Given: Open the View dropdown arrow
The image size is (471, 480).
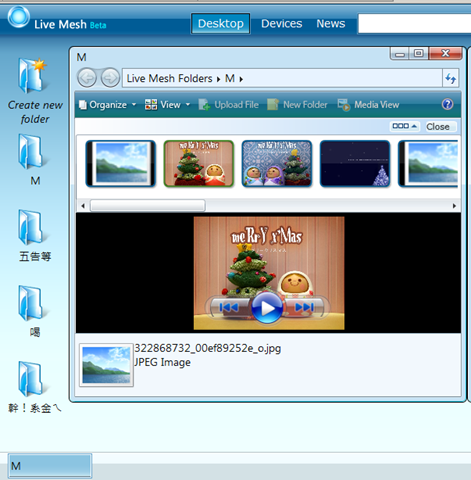Looking at the screenshot, I should pos(188,105).
